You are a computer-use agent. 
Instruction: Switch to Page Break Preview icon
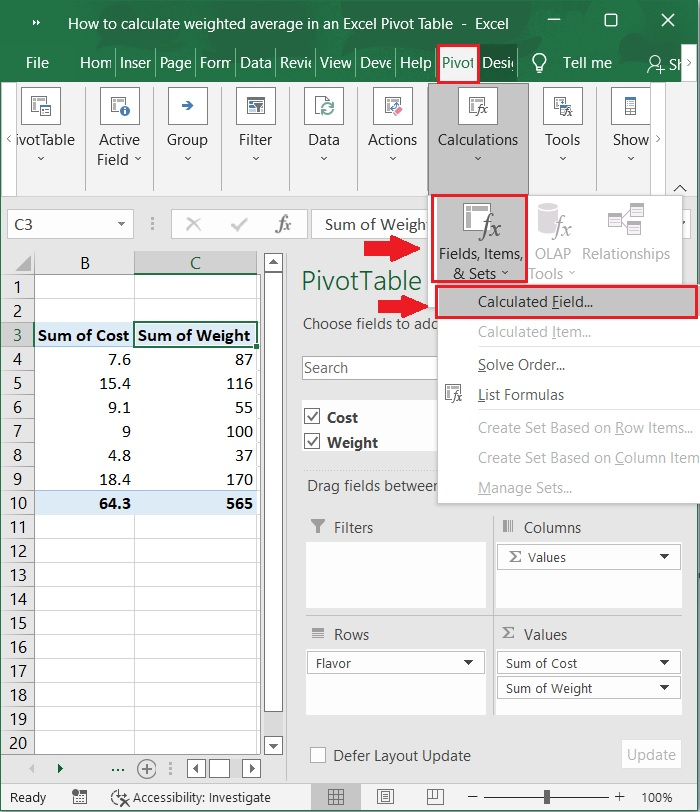(435, 797)
